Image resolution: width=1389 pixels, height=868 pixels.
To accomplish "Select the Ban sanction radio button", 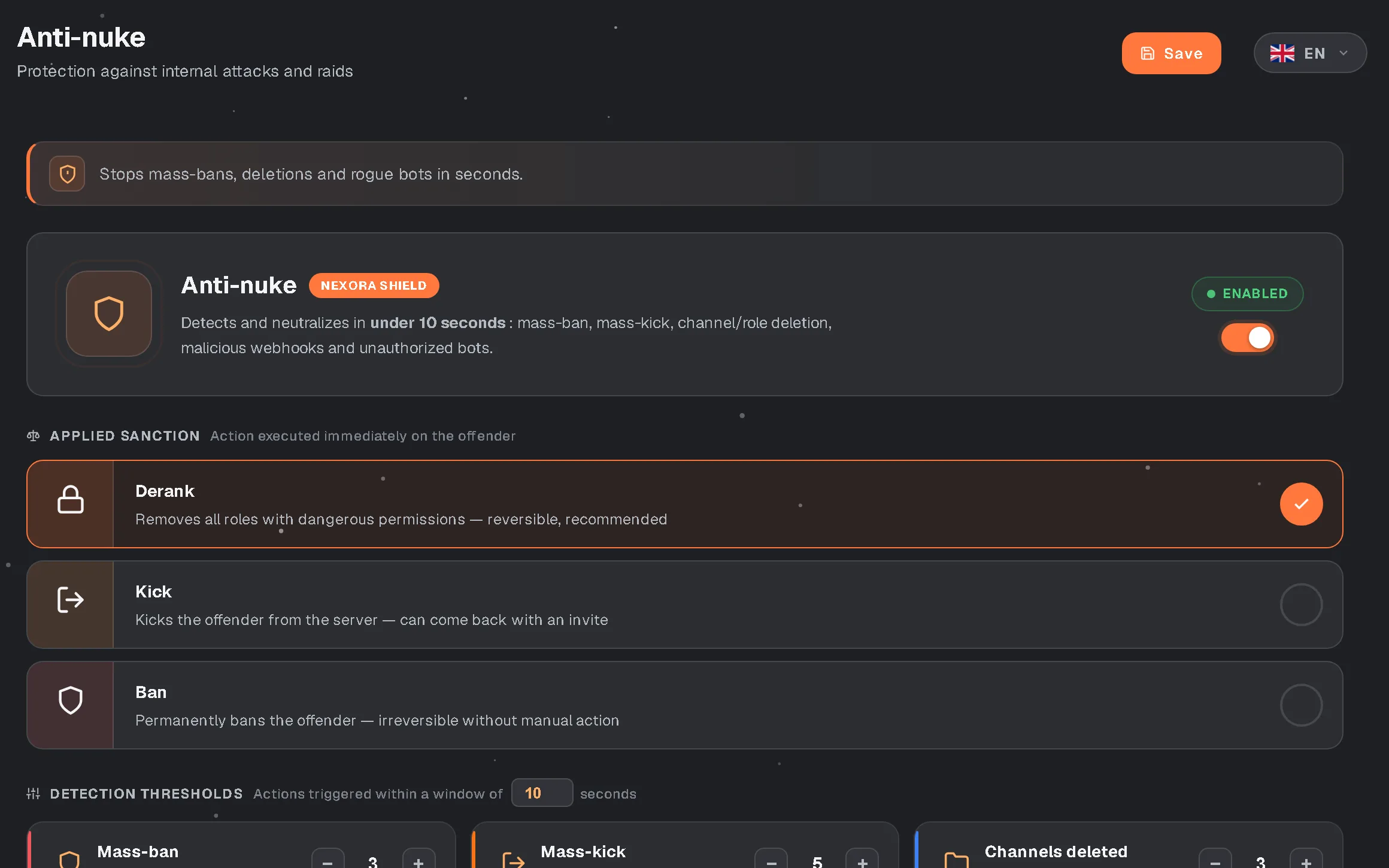I will pos(1301,705).
